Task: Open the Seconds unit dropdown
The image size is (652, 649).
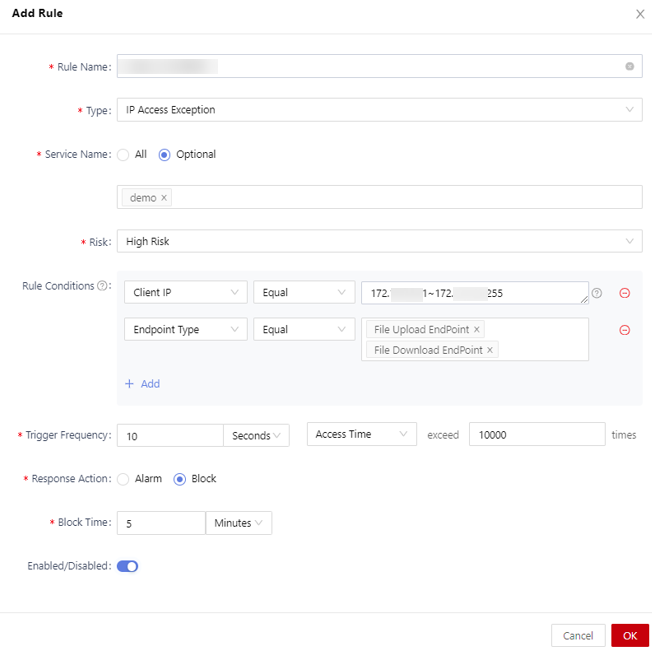Action: pos(256,436)
